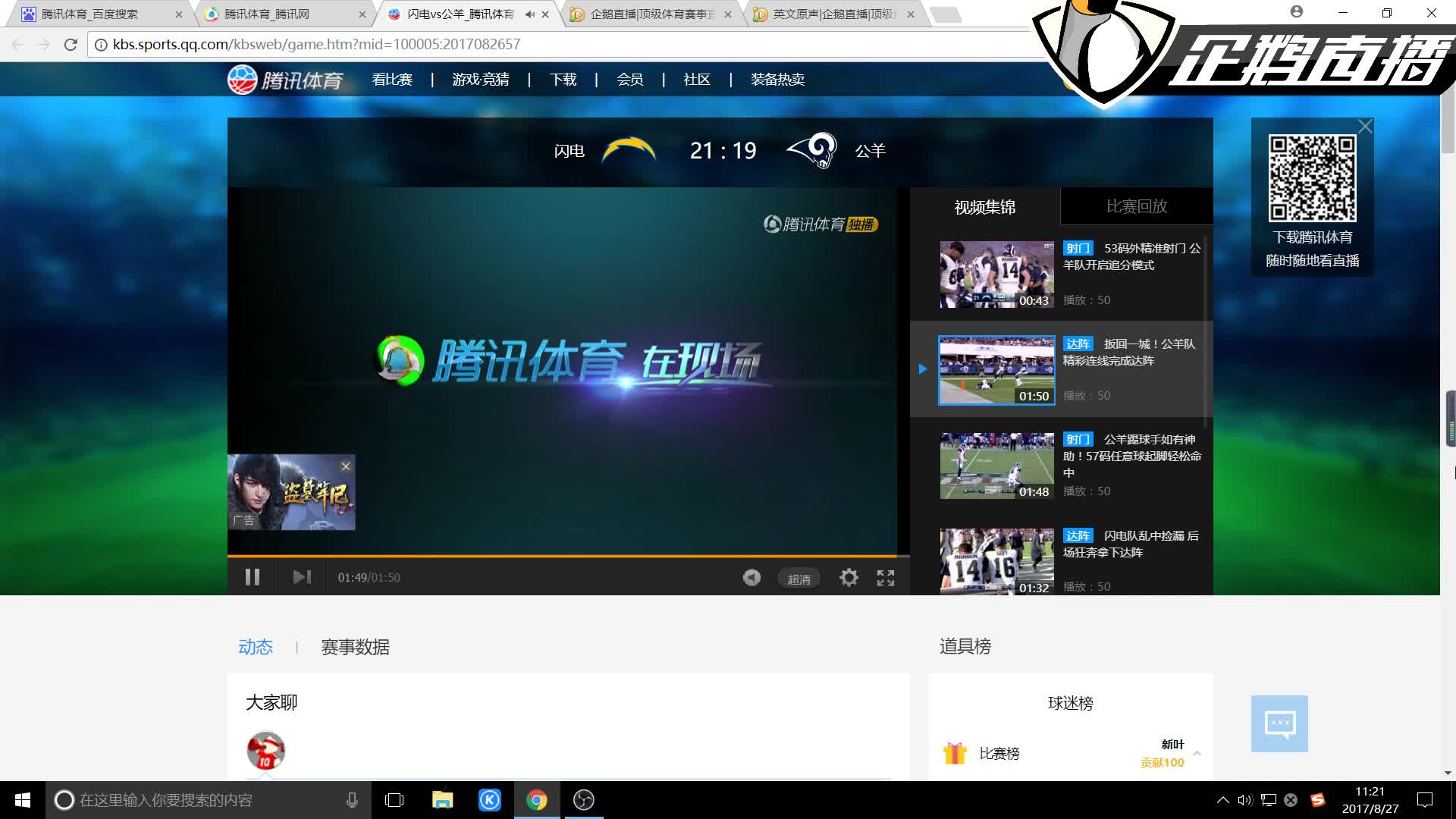This screenshot has width=1456, height=819.
Task: Open the Chrome profile icon
Action: [1297, 11]
